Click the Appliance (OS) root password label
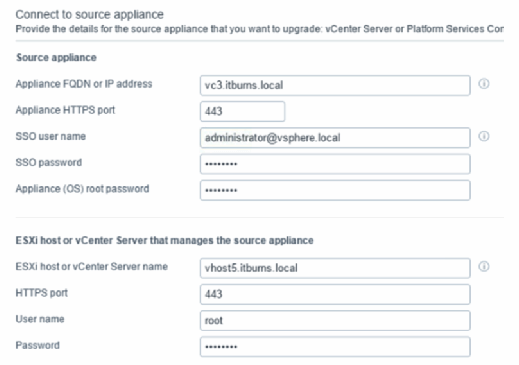Screen dimensions: 519x365 pos(82,189)
